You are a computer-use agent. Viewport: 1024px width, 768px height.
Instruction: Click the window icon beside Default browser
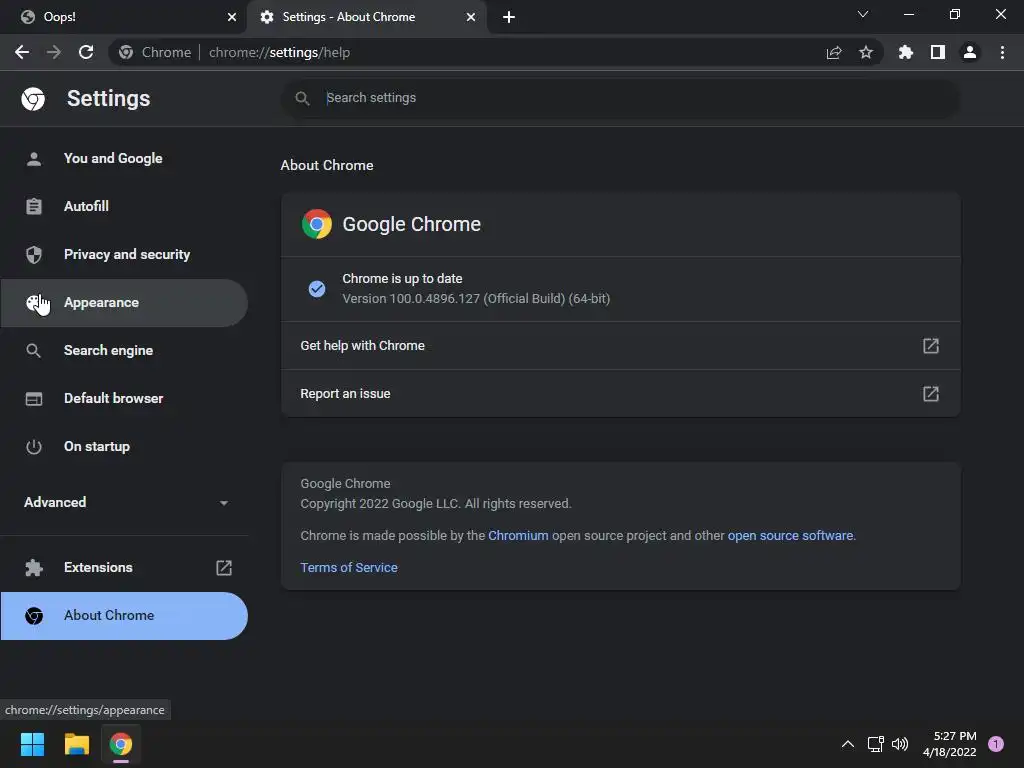[x=34, y=398]
